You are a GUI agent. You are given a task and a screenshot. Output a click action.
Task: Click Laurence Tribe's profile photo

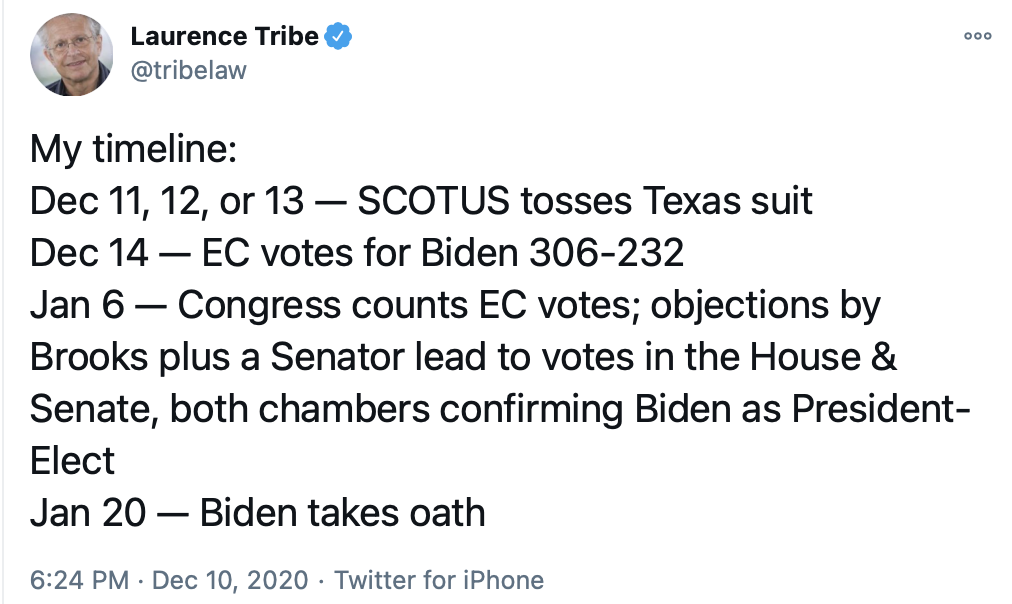[x=71, y=55]
